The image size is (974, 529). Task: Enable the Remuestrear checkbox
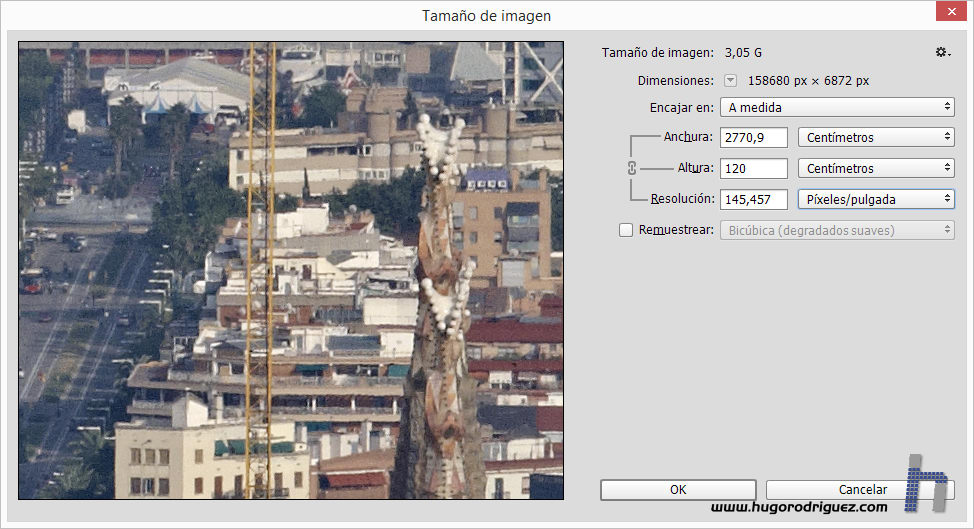[x=626, y=230]
